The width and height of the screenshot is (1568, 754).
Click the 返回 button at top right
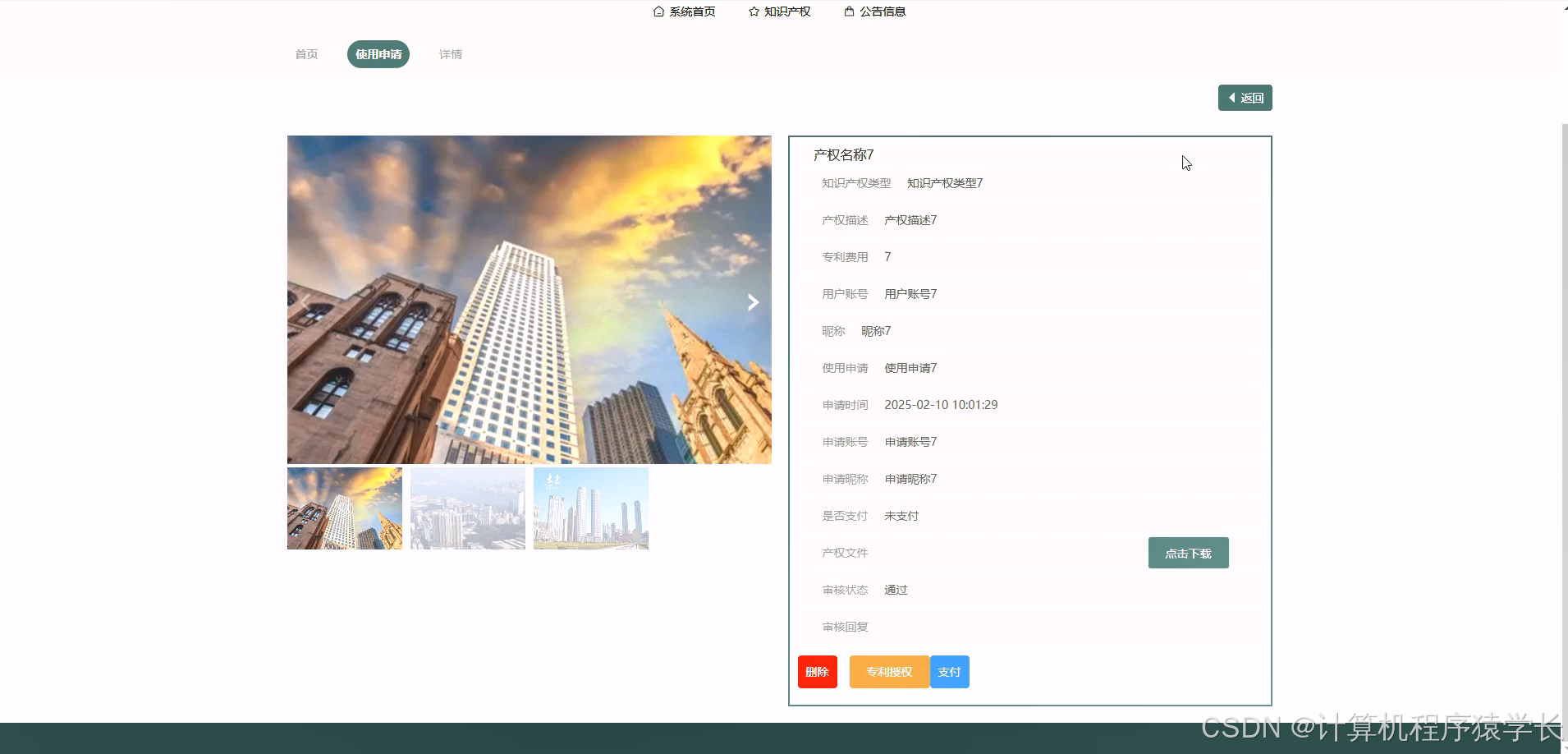1245,97
